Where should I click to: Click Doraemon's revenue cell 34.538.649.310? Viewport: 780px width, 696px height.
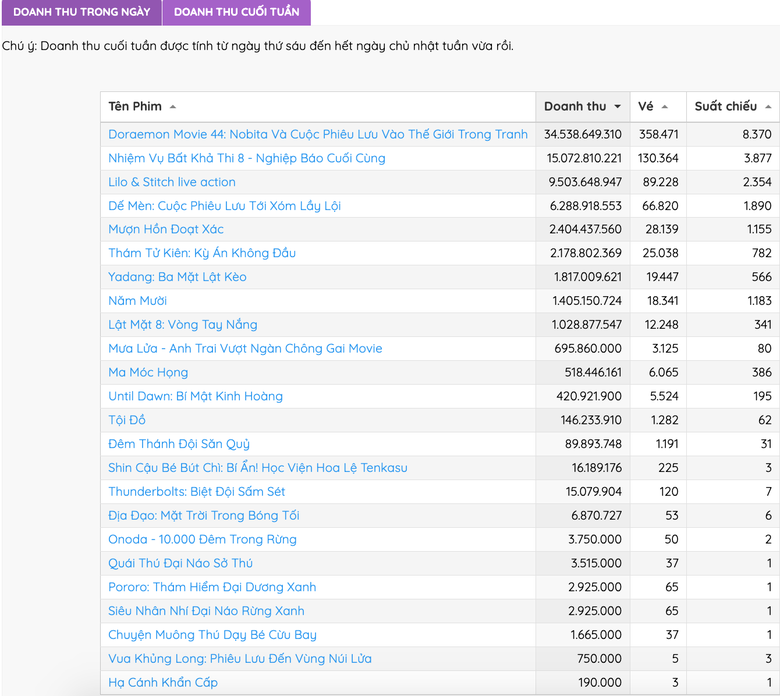click(x=582, y=134)
